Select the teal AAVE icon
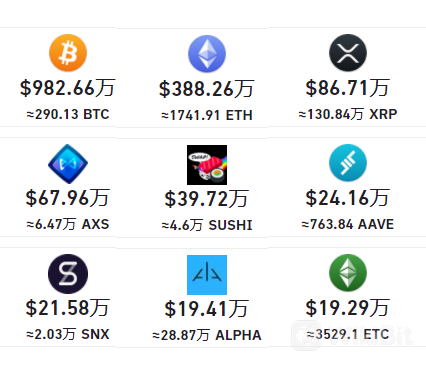426x366 pixels. (348, 163)
